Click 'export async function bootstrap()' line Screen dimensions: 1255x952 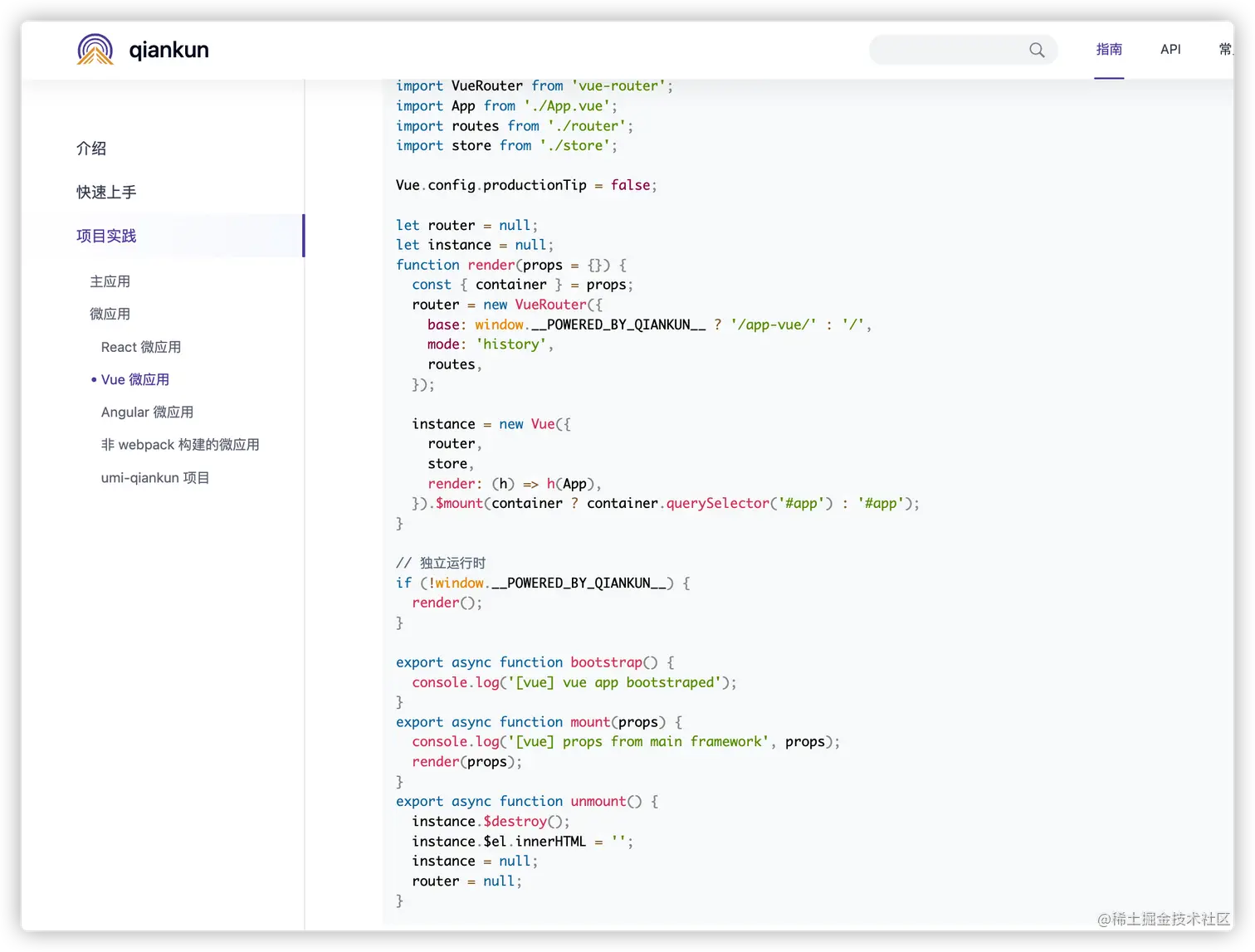tap(535, 662)
